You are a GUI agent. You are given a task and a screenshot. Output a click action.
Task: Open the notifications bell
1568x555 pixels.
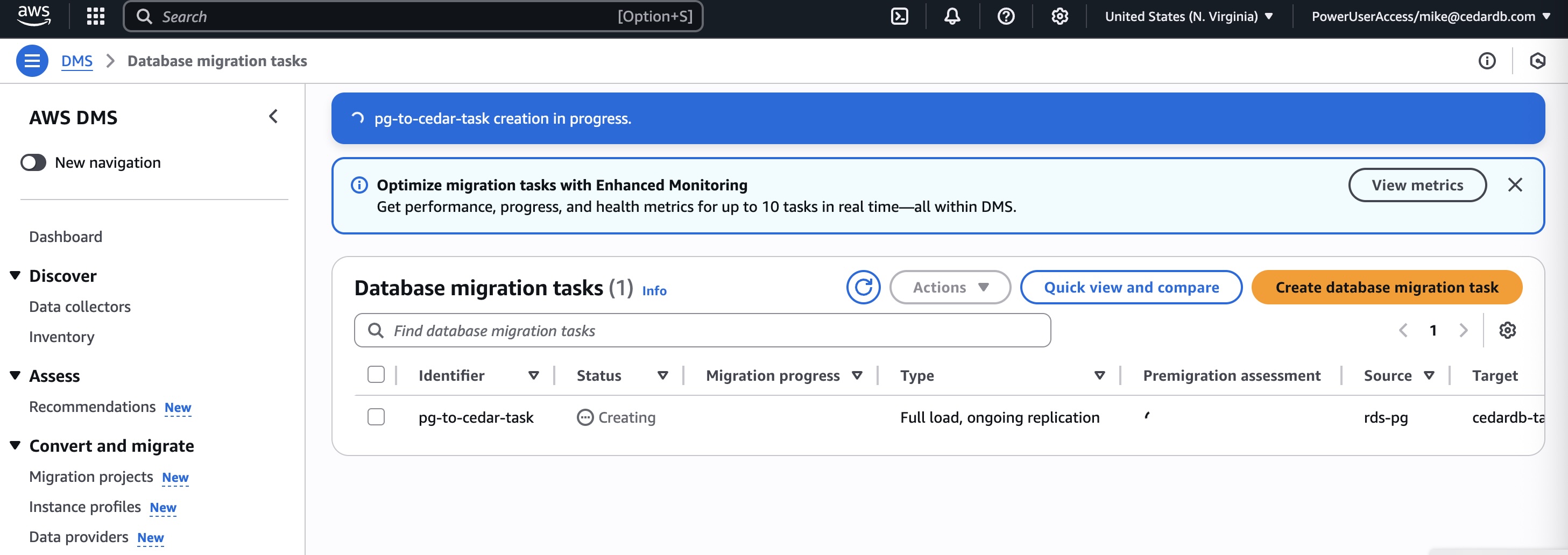[951, 16]
